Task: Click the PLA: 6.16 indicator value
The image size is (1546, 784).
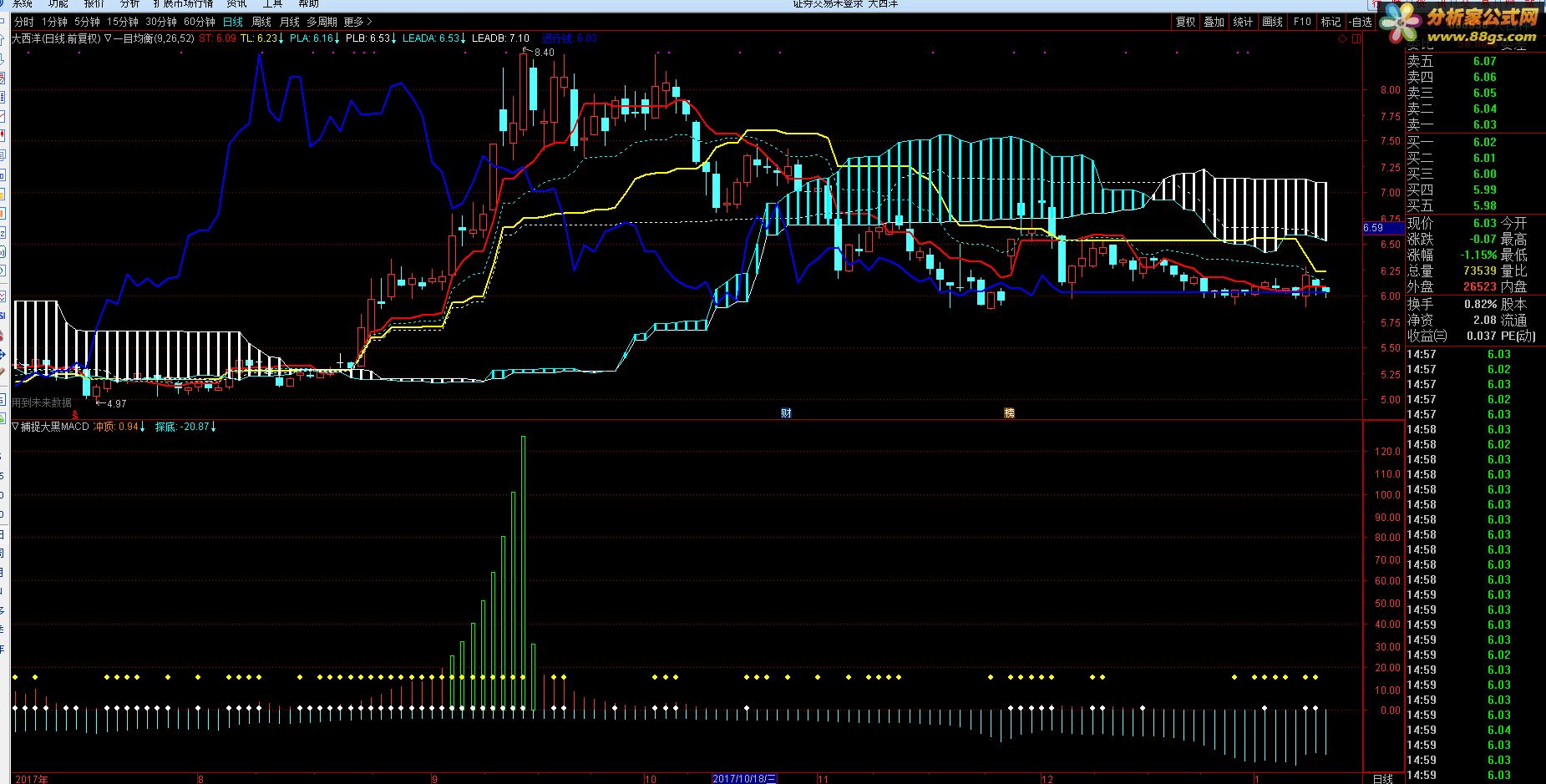Action: (x=312, y=38)
